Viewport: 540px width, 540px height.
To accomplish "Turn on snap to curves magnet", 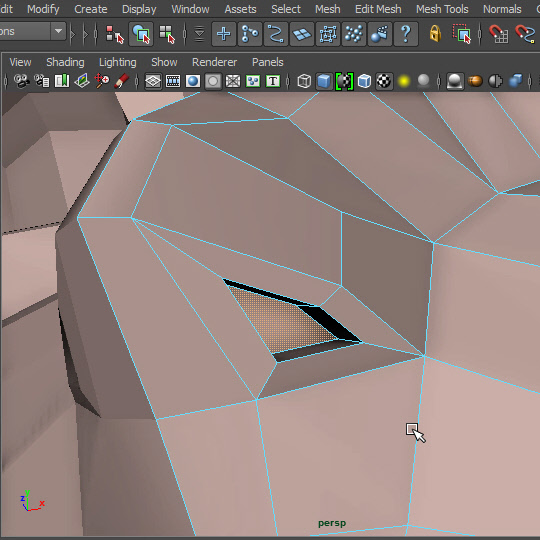I will tap(525, 34).
